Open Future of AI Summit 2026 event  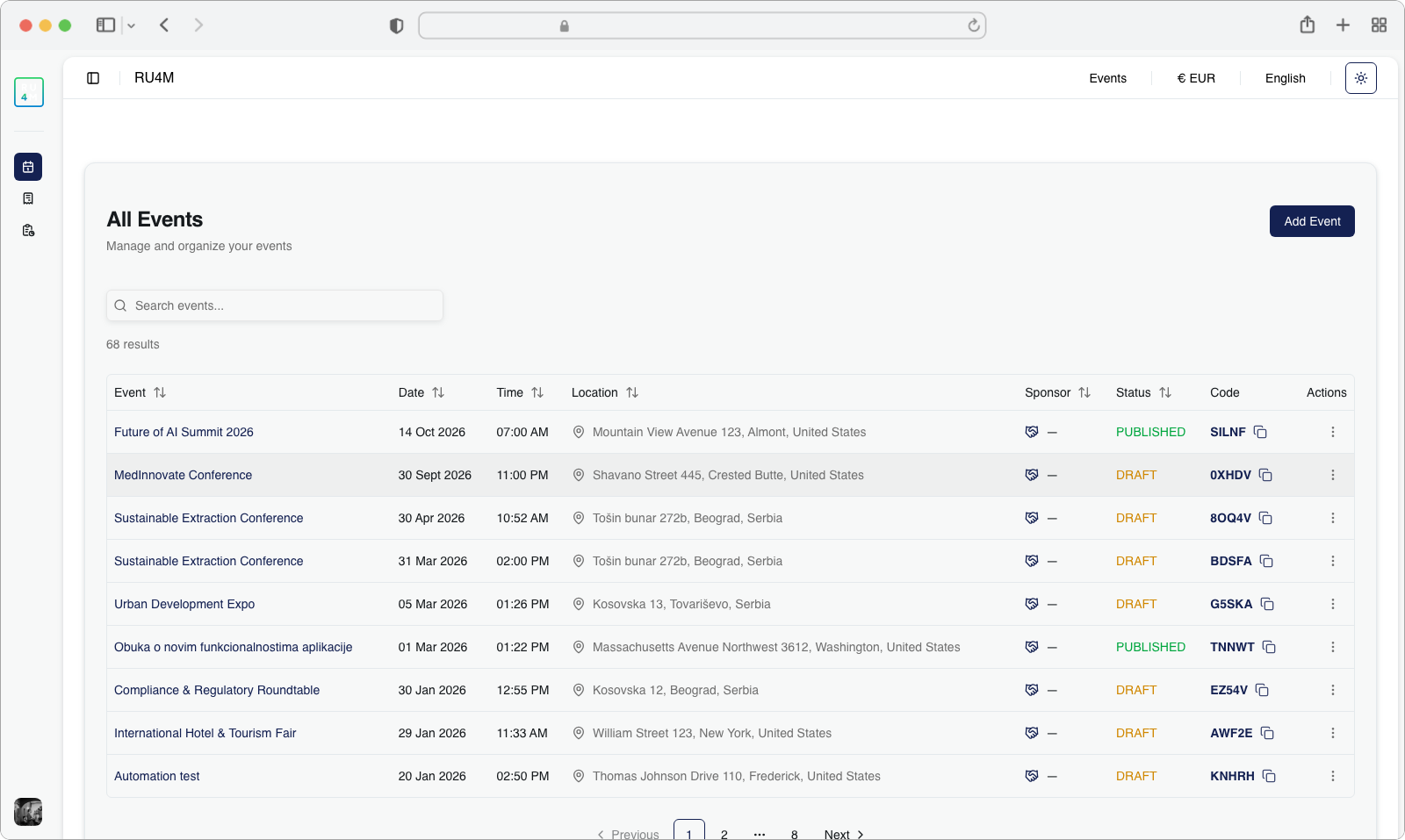pyautogui.click(x=184, y=432)
